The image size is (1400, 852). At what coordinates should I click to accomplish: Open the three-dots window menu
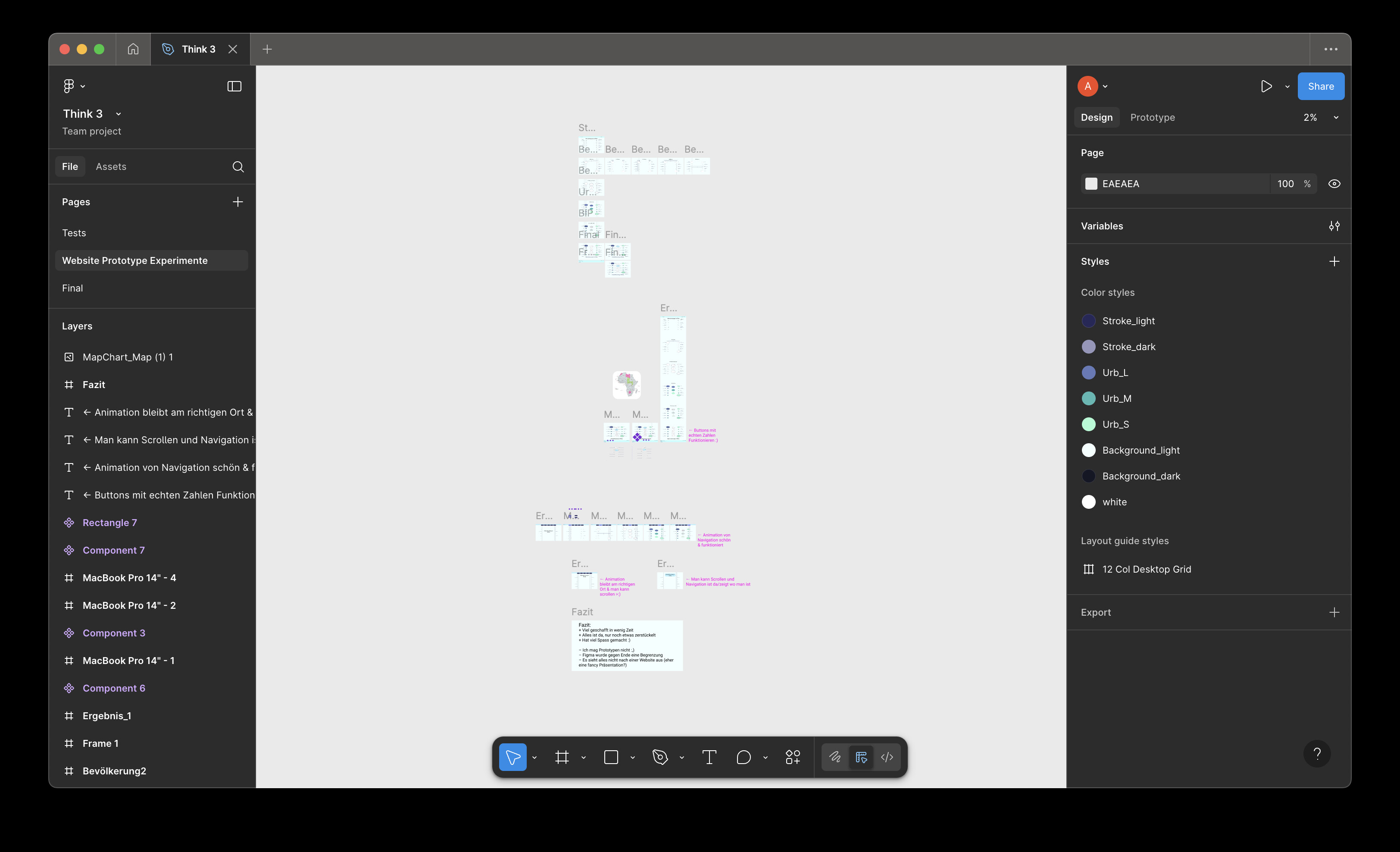coord(1331,49)
